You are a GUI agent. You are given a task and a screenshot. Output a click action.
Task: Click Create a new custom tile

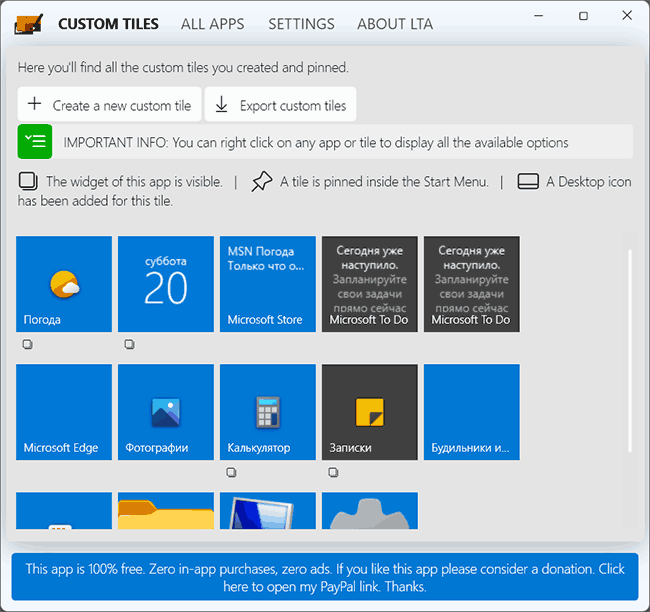(x=109, y=104)
